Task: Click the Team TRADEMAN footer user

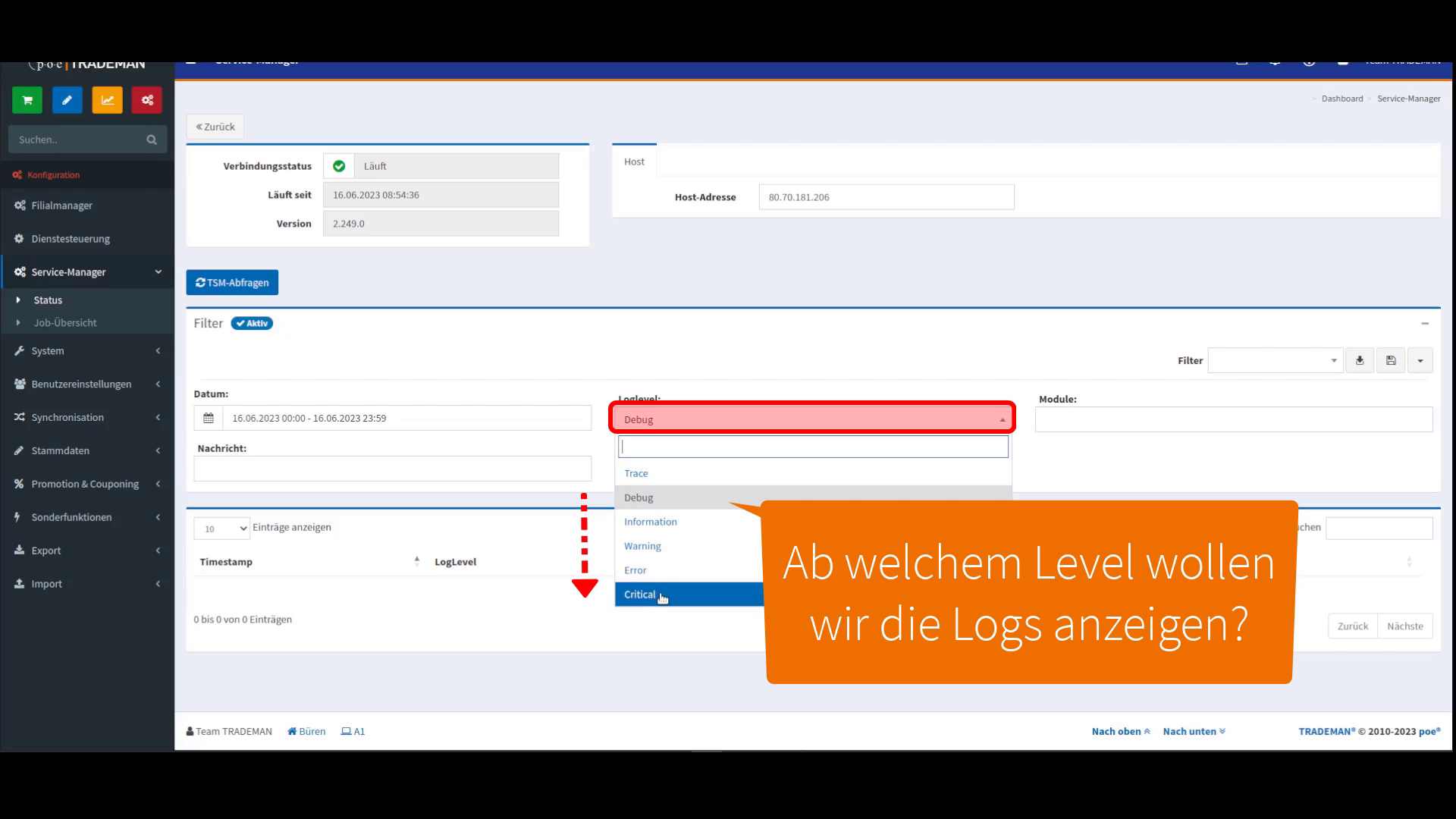Action: pyautogui.click(x=229, y=732)
